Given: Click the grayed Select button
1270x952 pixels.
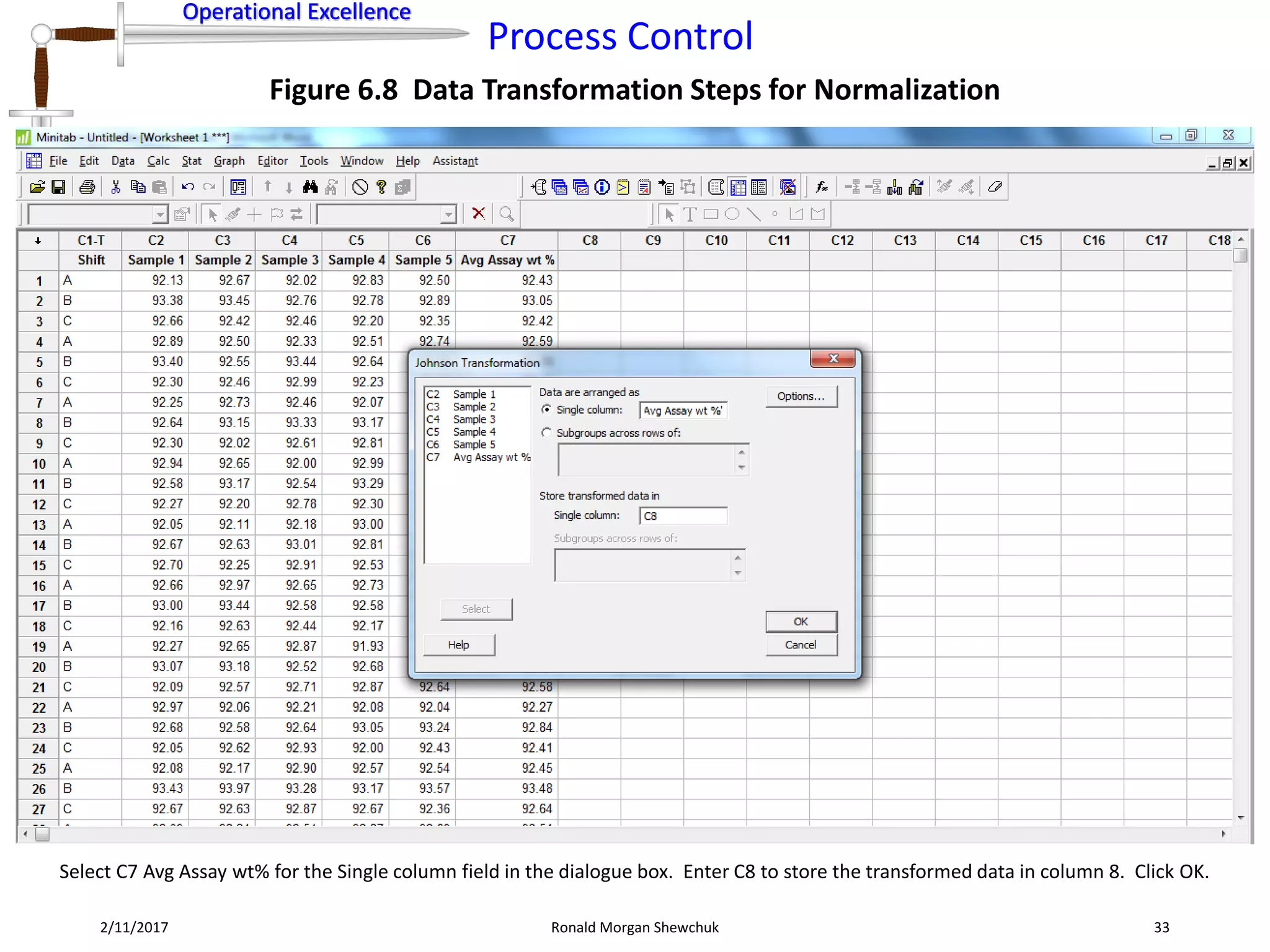Looking at the screenshot, I should point(476,609).
